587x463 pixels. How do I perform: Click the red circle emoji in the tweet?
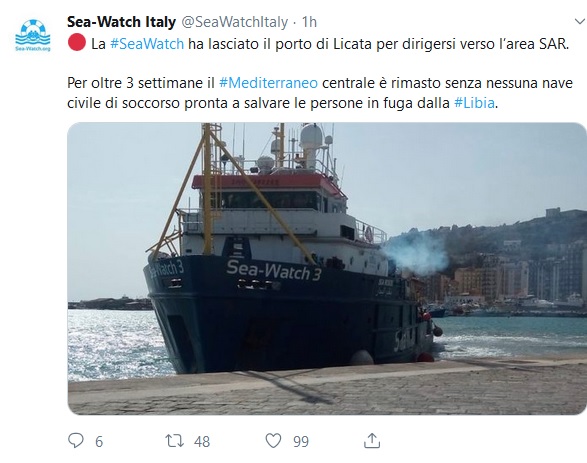point(77,42)
